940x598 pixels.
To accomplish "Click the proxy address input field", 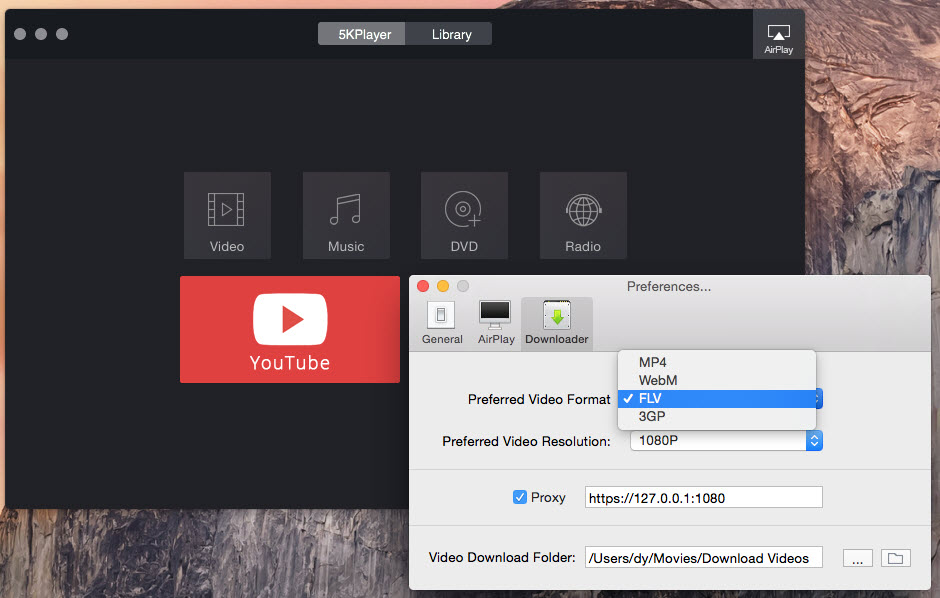I will click(703, 497).
